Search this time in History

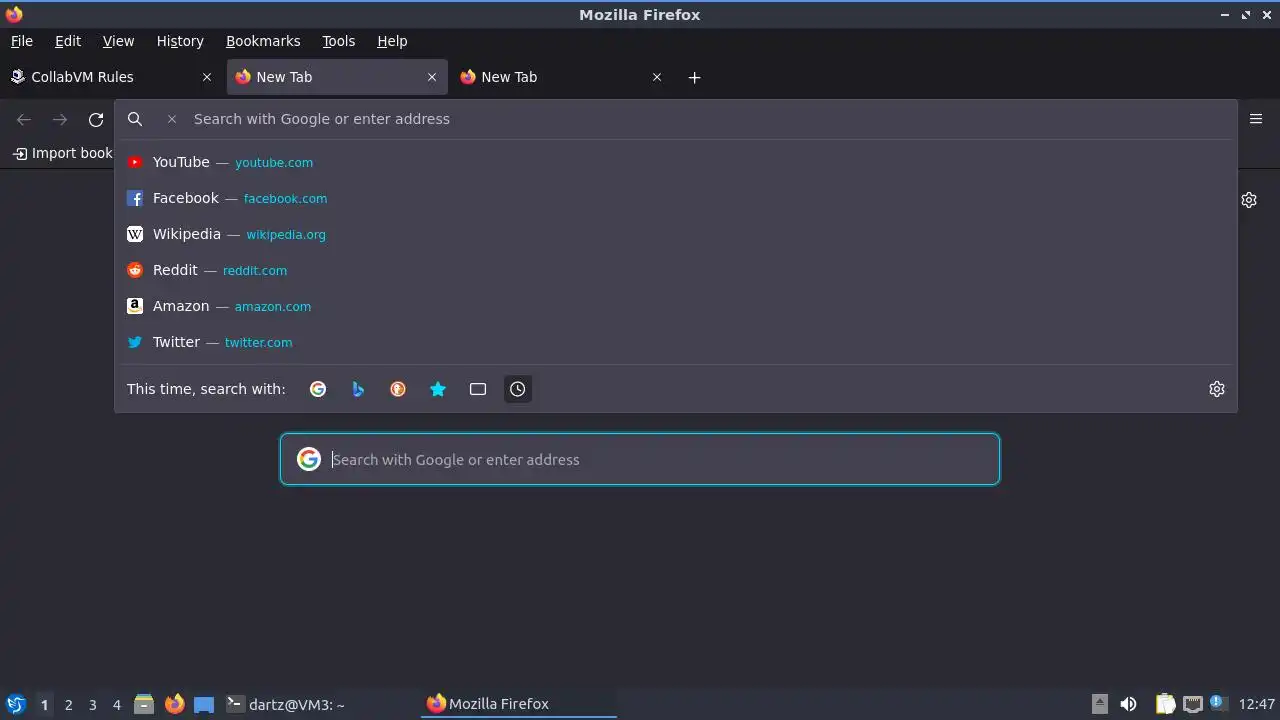point(518,389)
